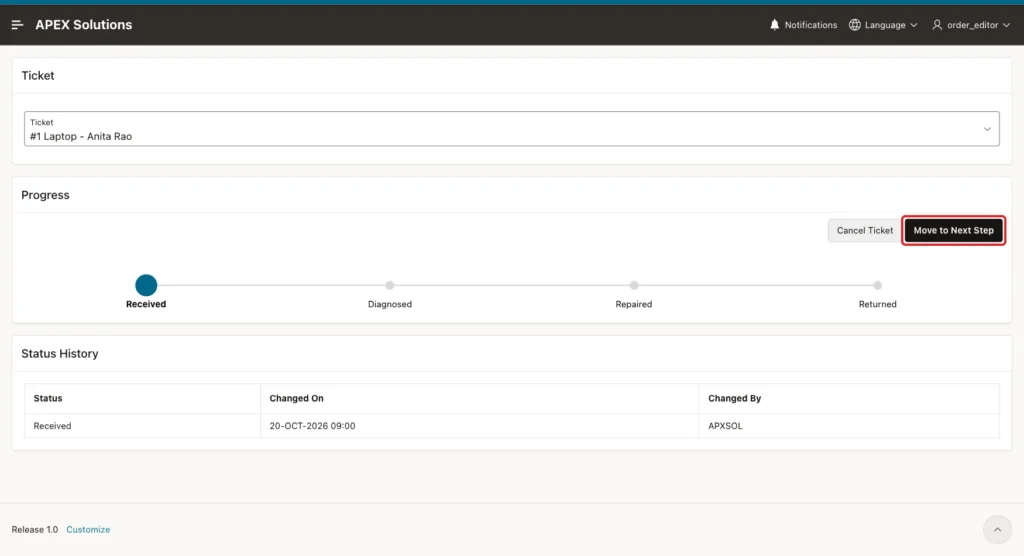Screen dimensions: 1024x556
Task: Click the 'Progress' region heading
Action: [45, 195]
